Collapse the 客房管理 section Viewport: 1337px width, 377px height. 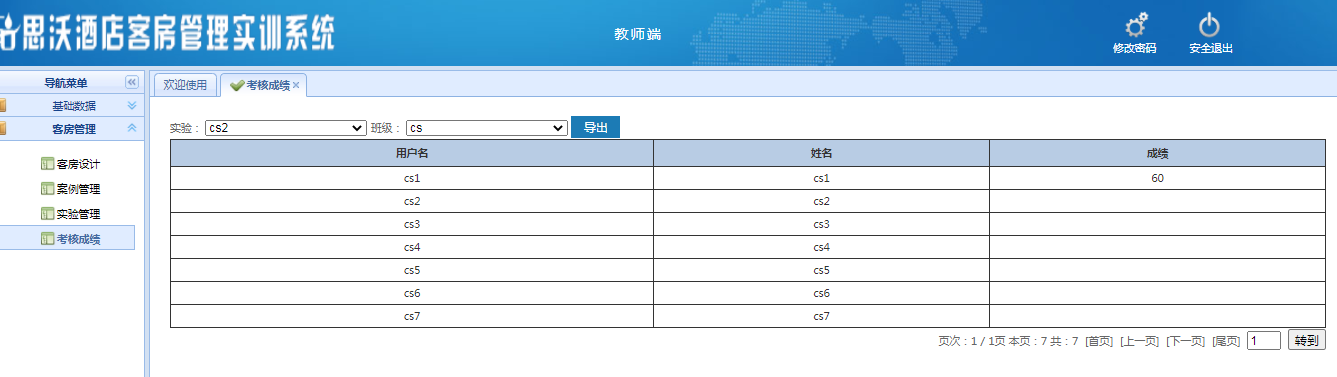[x=131, y=129]
